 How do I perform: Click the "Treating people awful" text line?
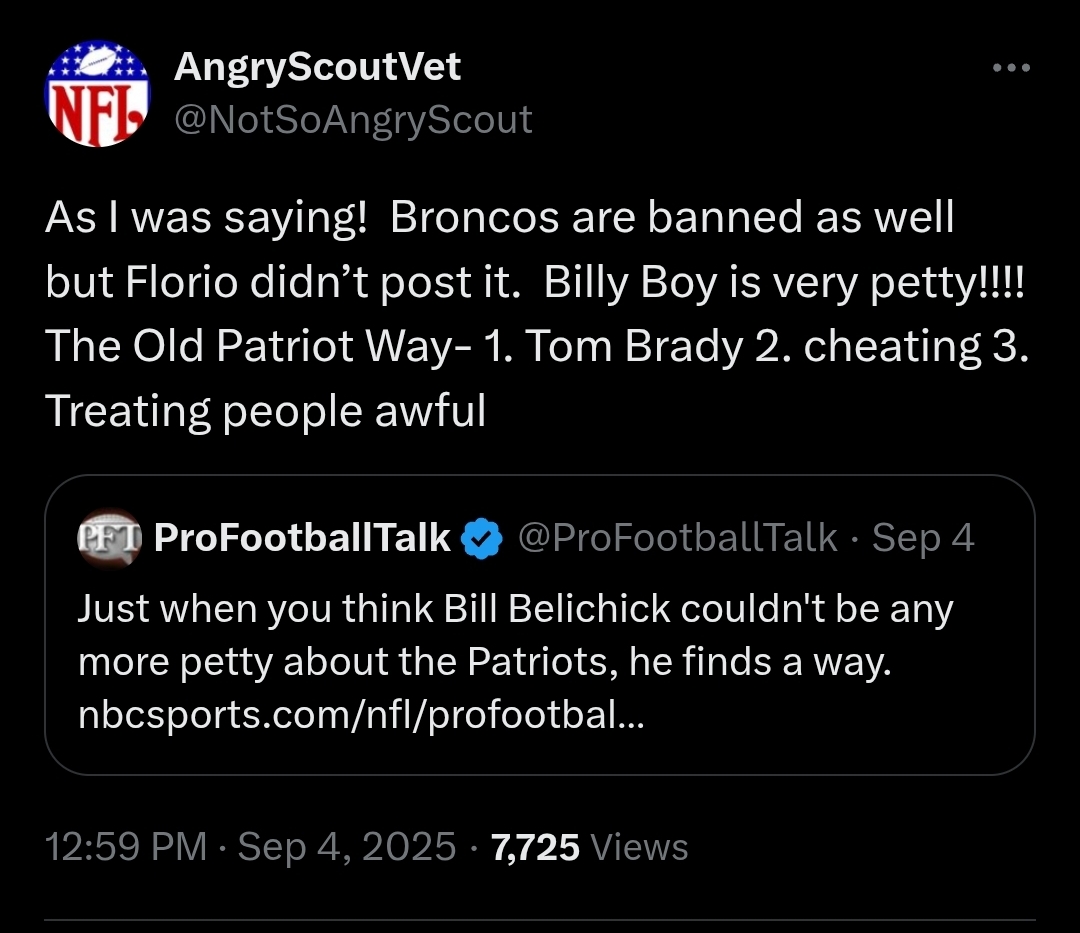click(266, 411)
